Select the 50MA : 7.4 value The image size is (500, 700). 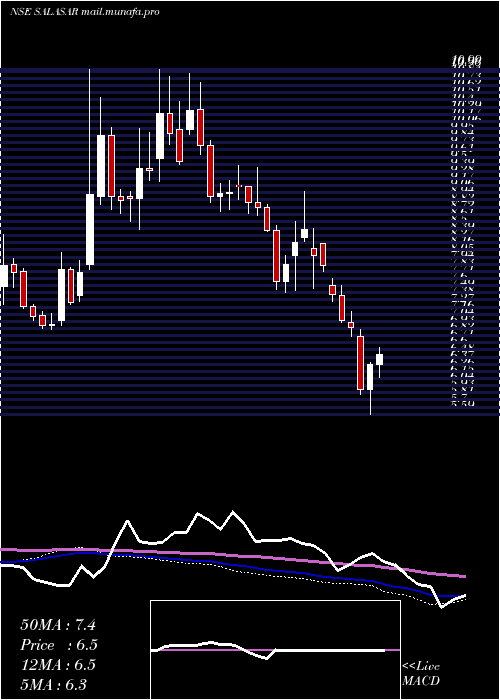[x=58, y=625]
